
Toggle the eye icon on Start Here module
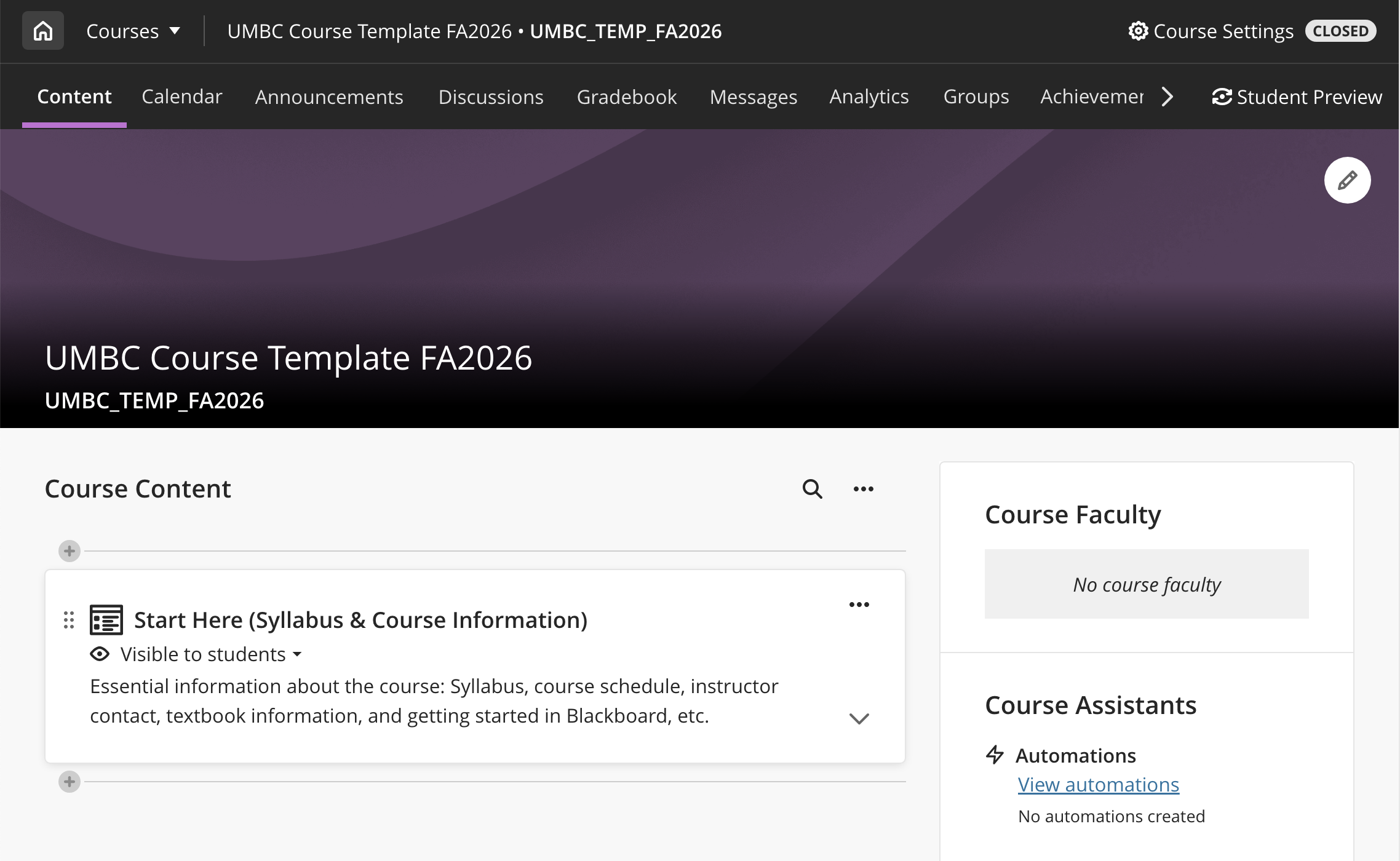tap(100, 654)
